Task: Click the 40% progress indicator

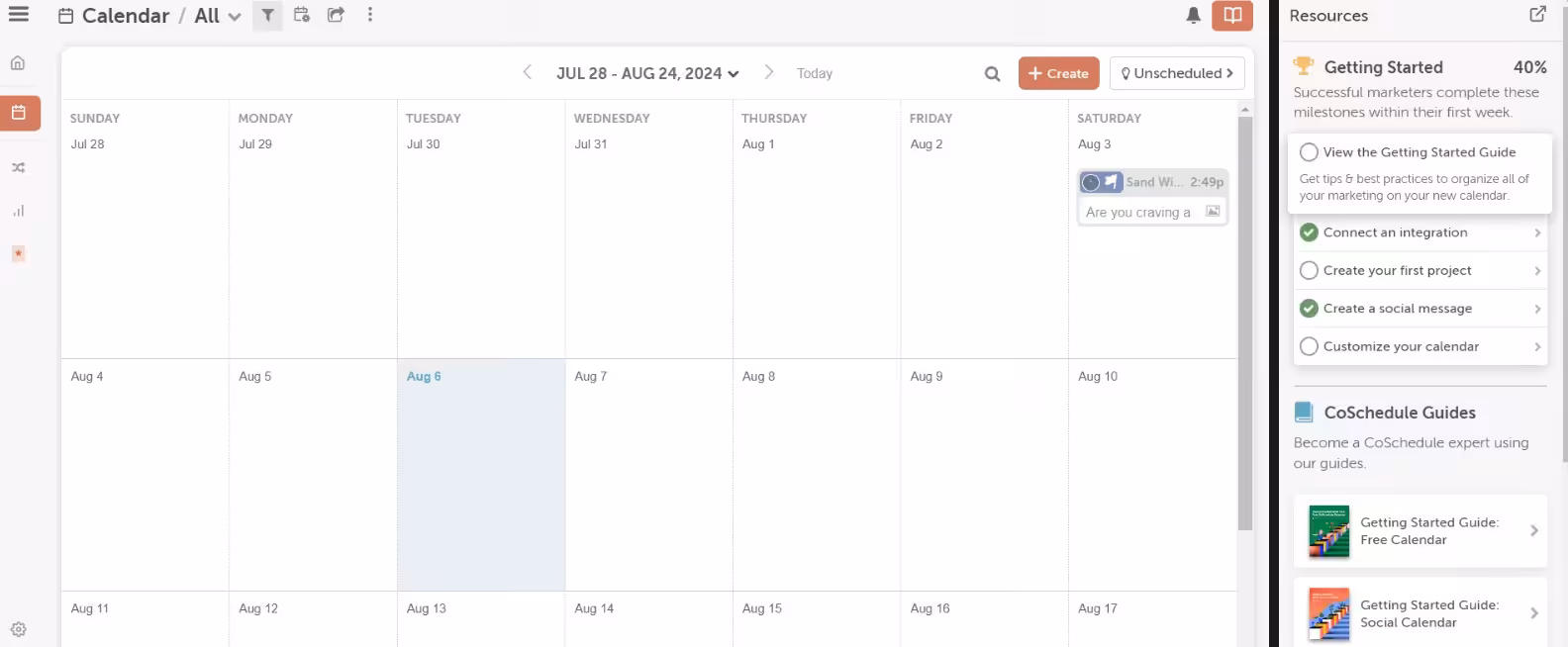Action: pyautogui.click(x=1529, y=66)
